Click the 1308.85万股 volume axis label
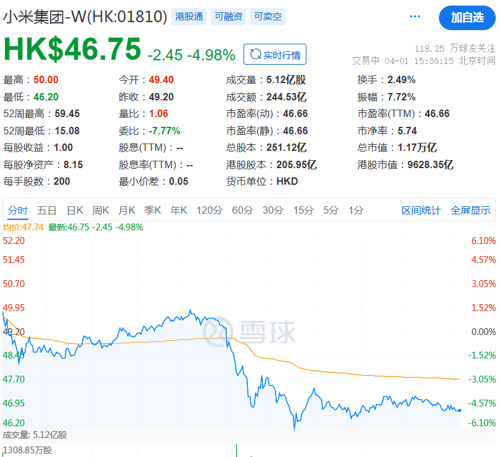 pos(27,450)
